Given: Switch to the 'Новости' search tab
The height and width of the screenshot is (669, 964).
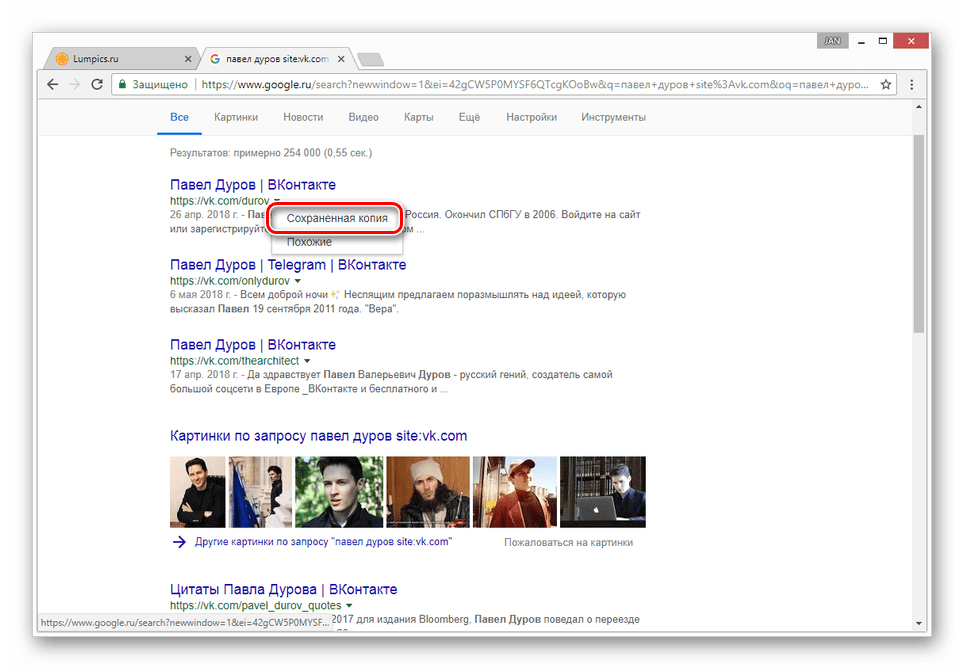Looking at the screenshot, I should click(x=303, y=117).
